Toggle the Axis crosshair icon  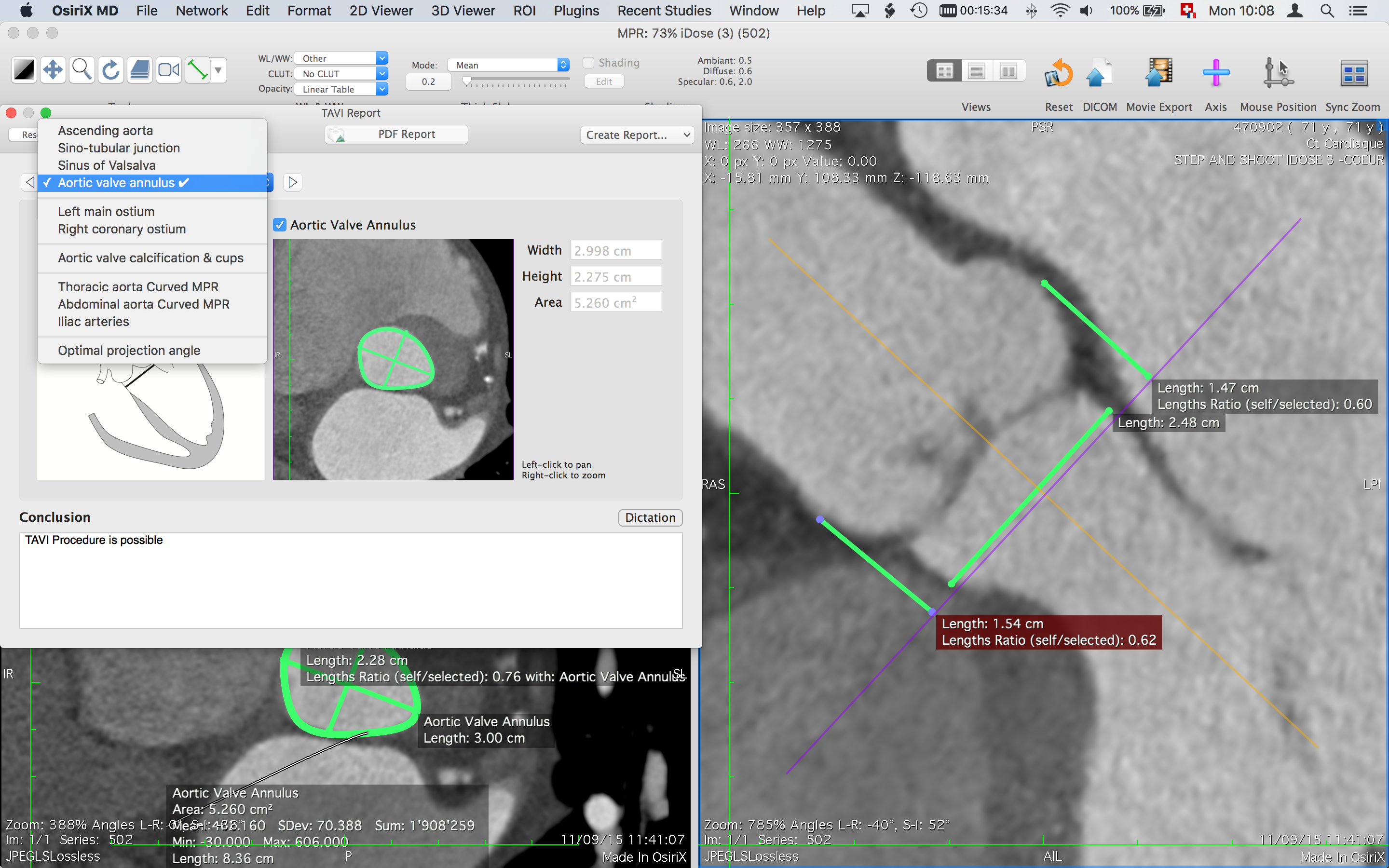1216,73
